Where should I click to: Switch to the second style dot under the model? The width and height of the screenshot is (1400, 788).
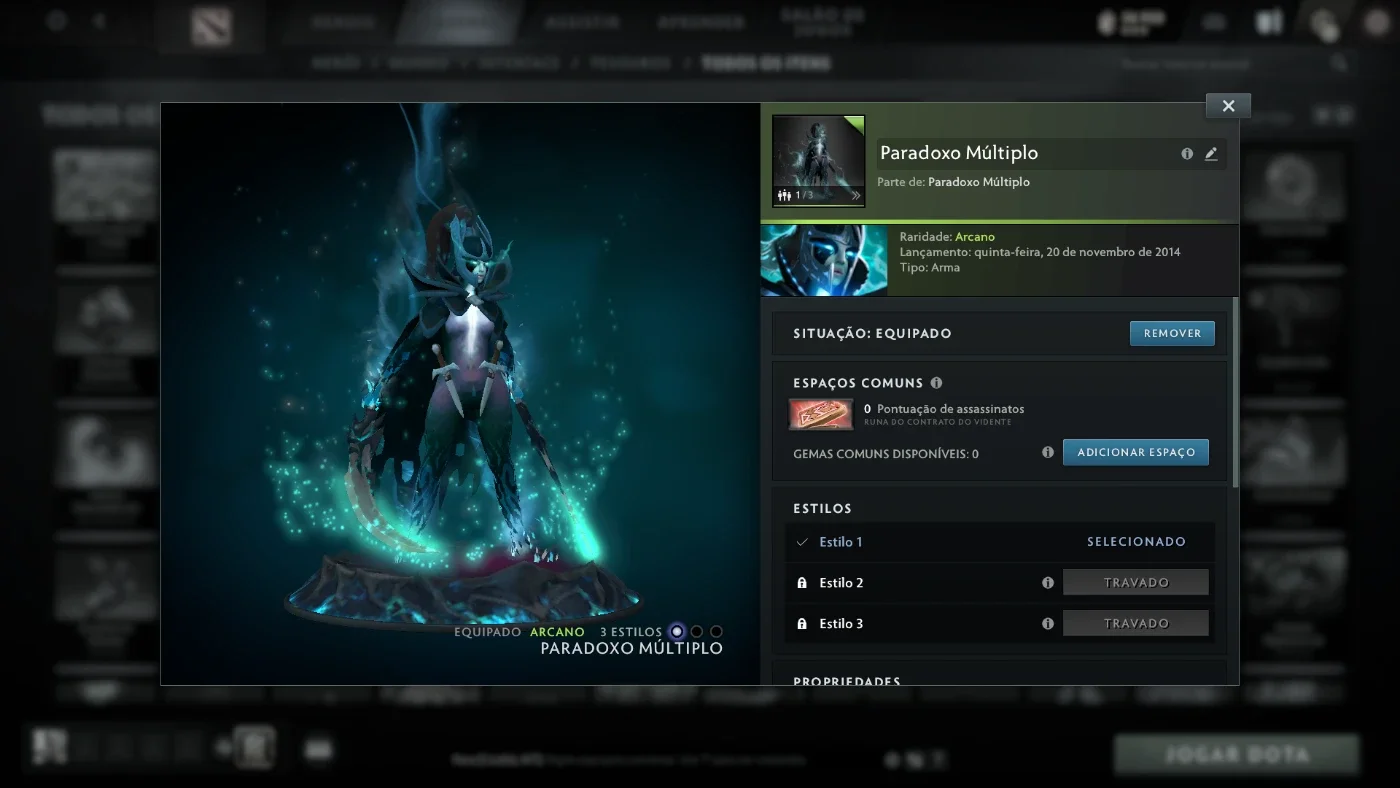tap(697, 632)
